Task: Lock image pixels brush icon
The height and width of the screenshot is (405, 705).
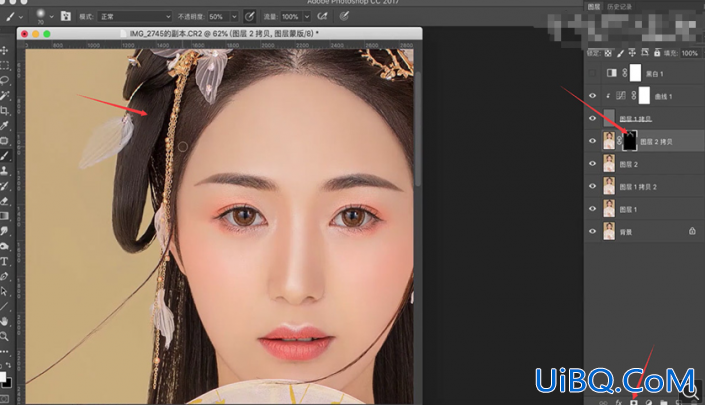Action: [x=620, y=53]
